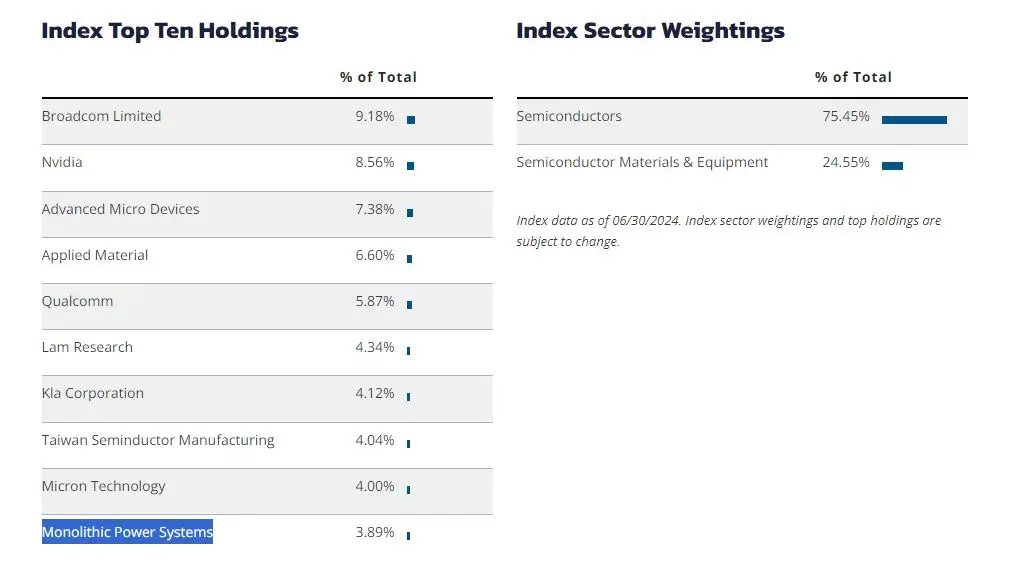Click the Index Sector Weightings heading
Viewport: 1015px width, 573px height.
(650, 31)
